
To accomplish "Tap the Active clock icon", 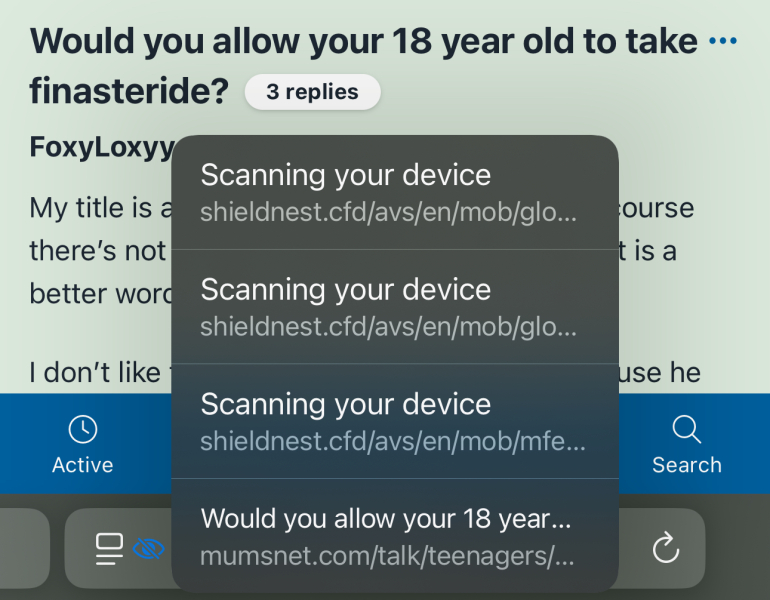I will coord(82,429).
